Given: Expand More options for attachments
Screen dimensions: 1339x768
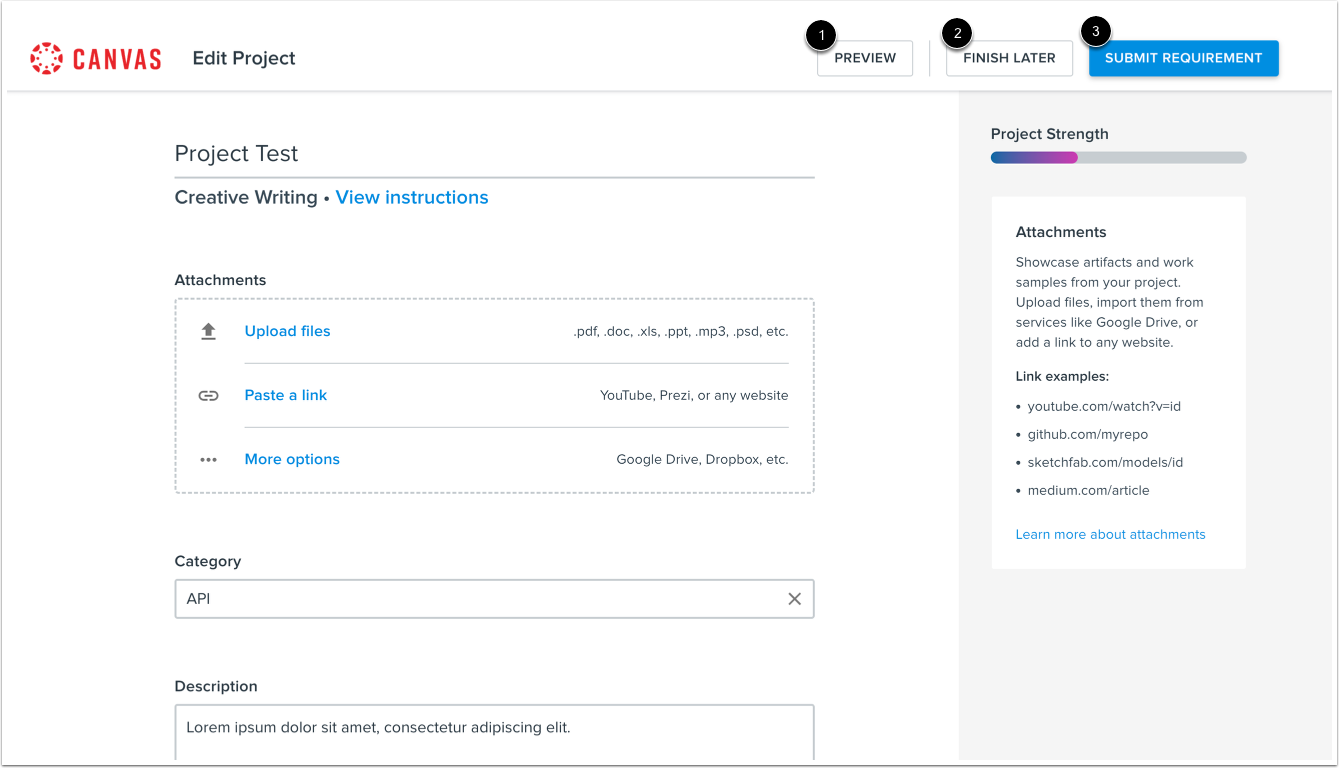Looking at the screenshot, I should (292, 459).
